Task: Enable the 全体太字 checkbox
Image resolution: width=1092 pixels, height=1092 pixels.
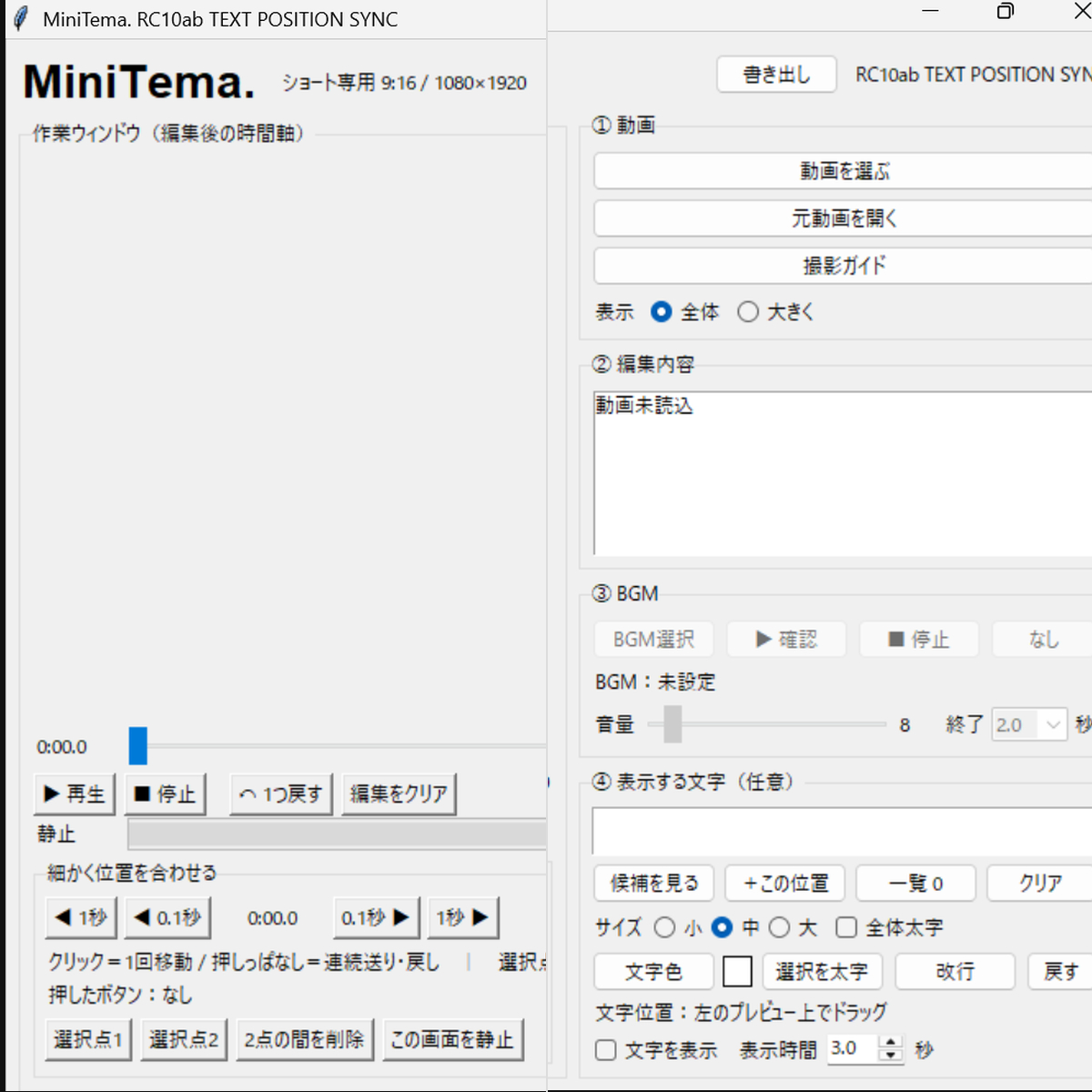Action: click(846, 927)
